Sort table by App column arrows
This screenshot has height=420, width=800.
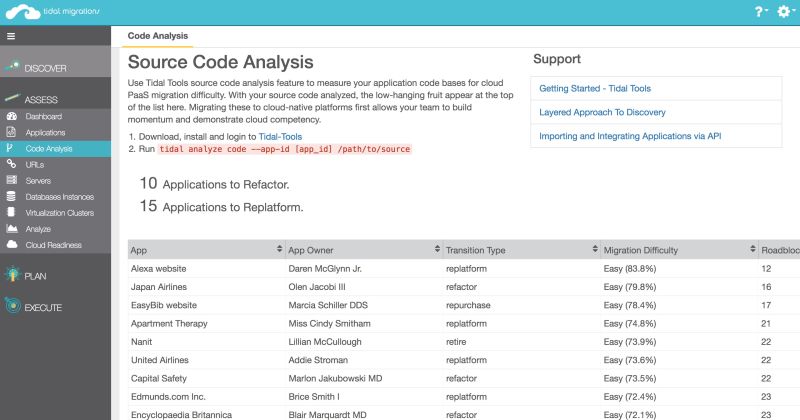pos(279,249)
